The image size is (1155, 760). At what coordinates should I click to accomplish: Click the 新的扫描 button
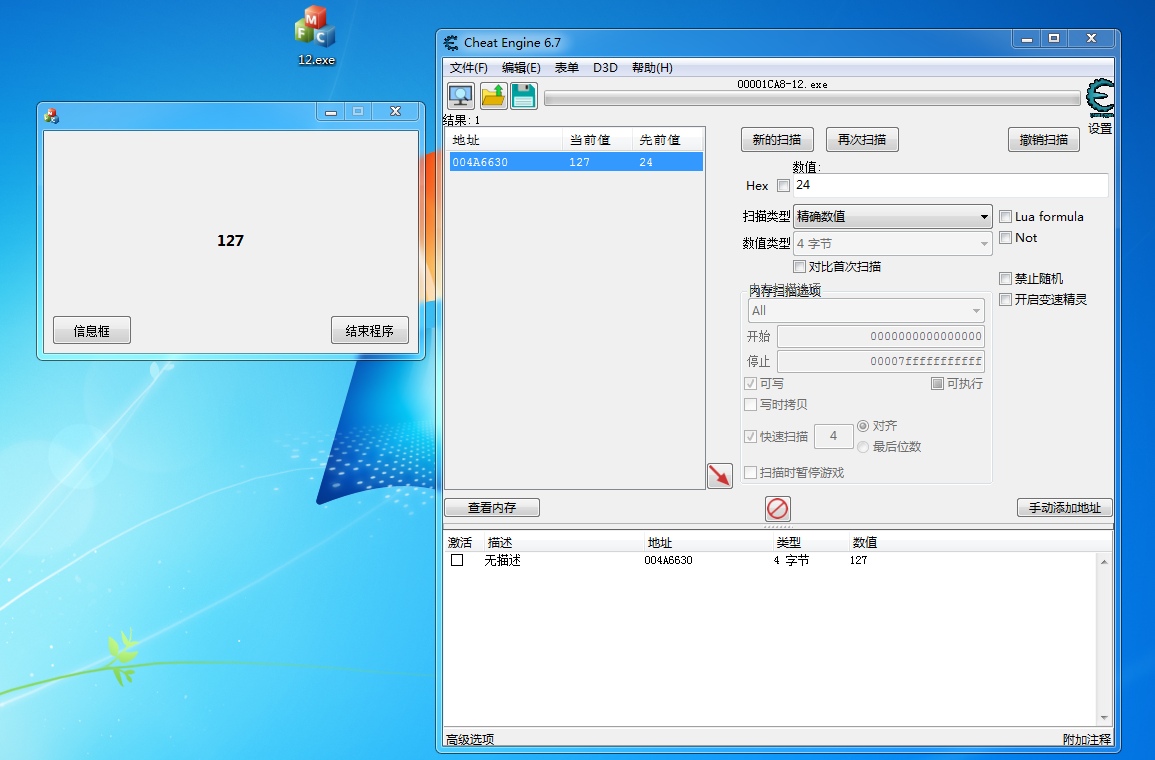(777, 139)
